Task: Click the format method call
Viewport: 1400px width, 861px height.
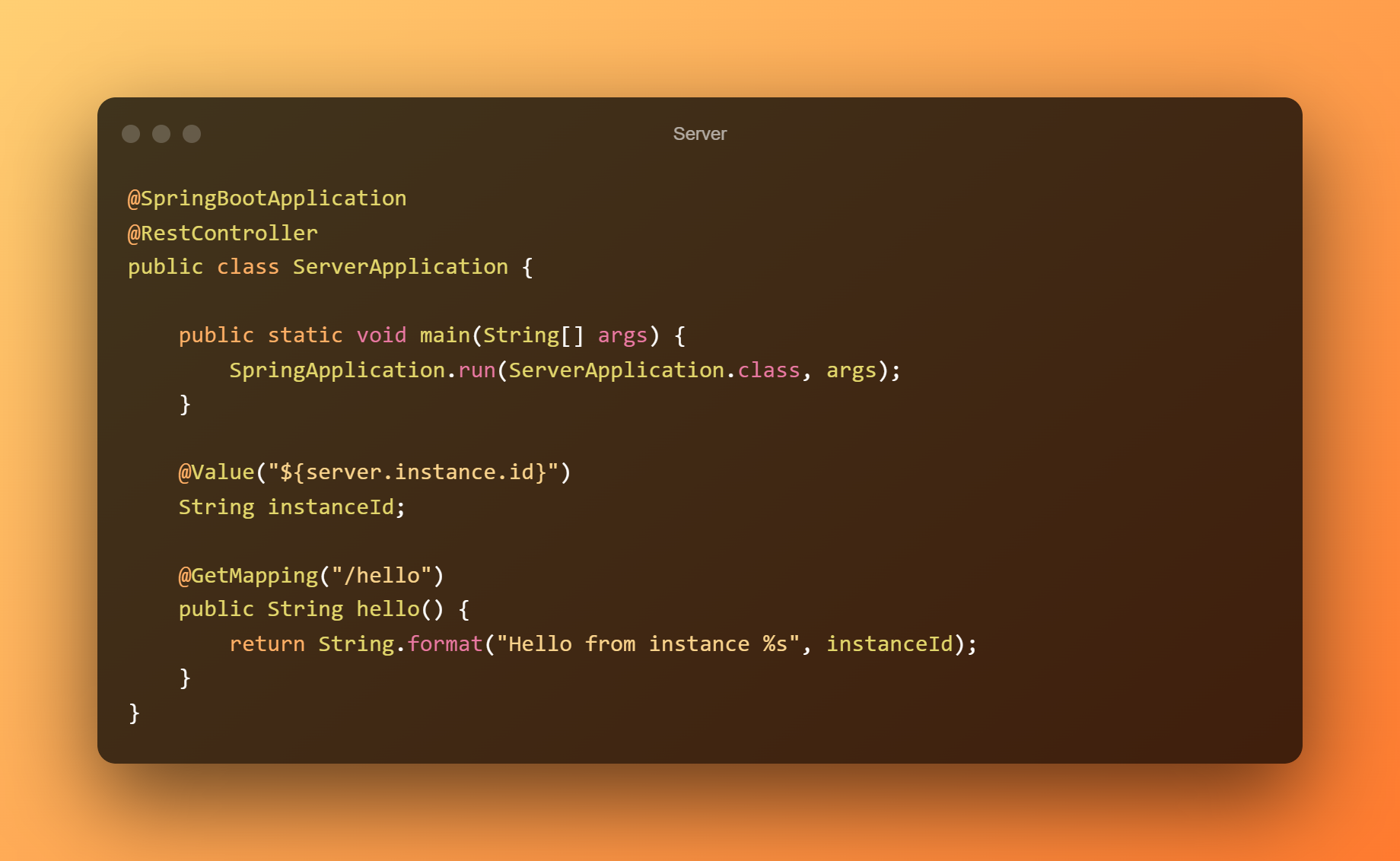Action: point(445,644)
